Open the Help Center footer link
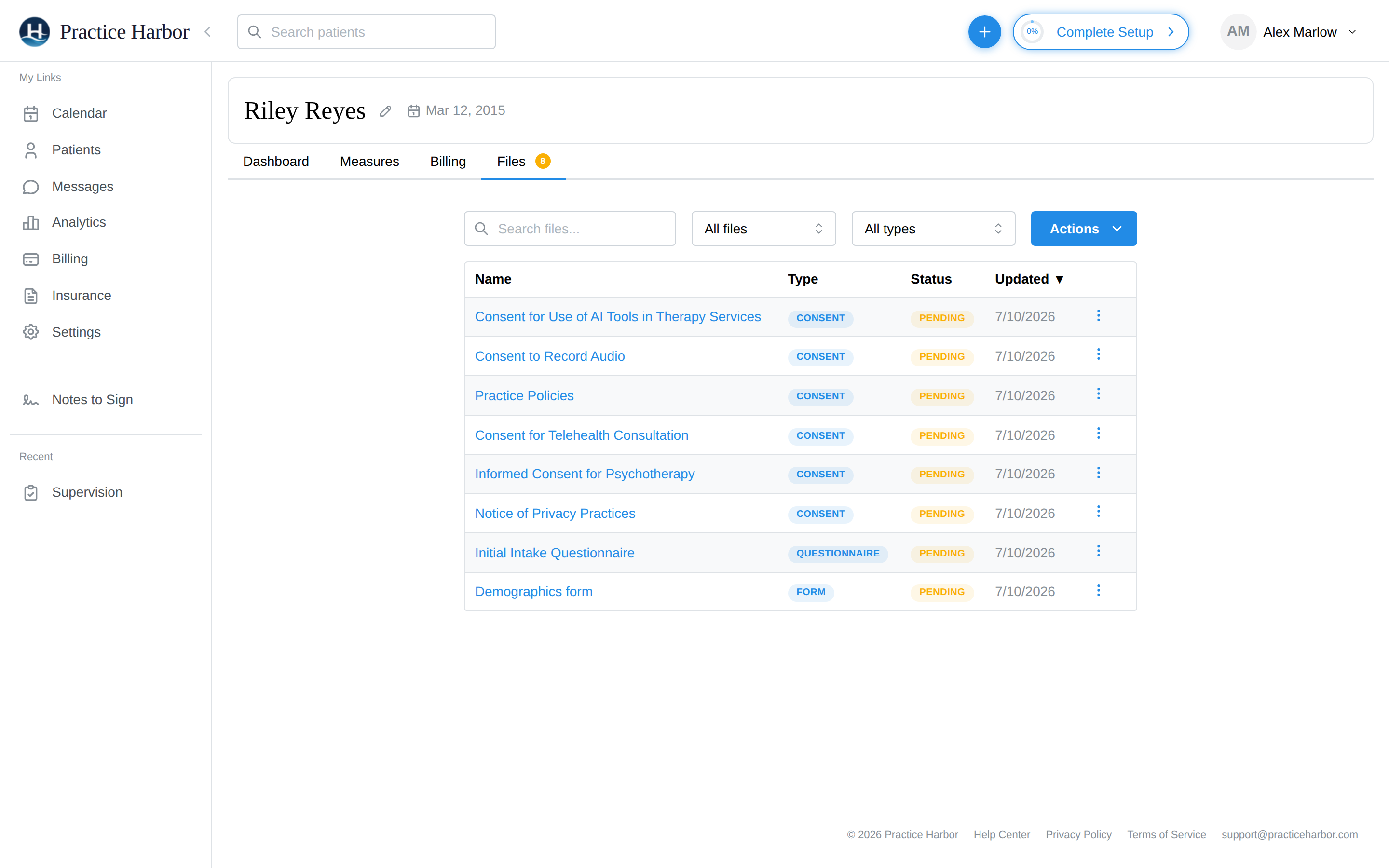1389x868 pixels. [x=1002, y=834]
